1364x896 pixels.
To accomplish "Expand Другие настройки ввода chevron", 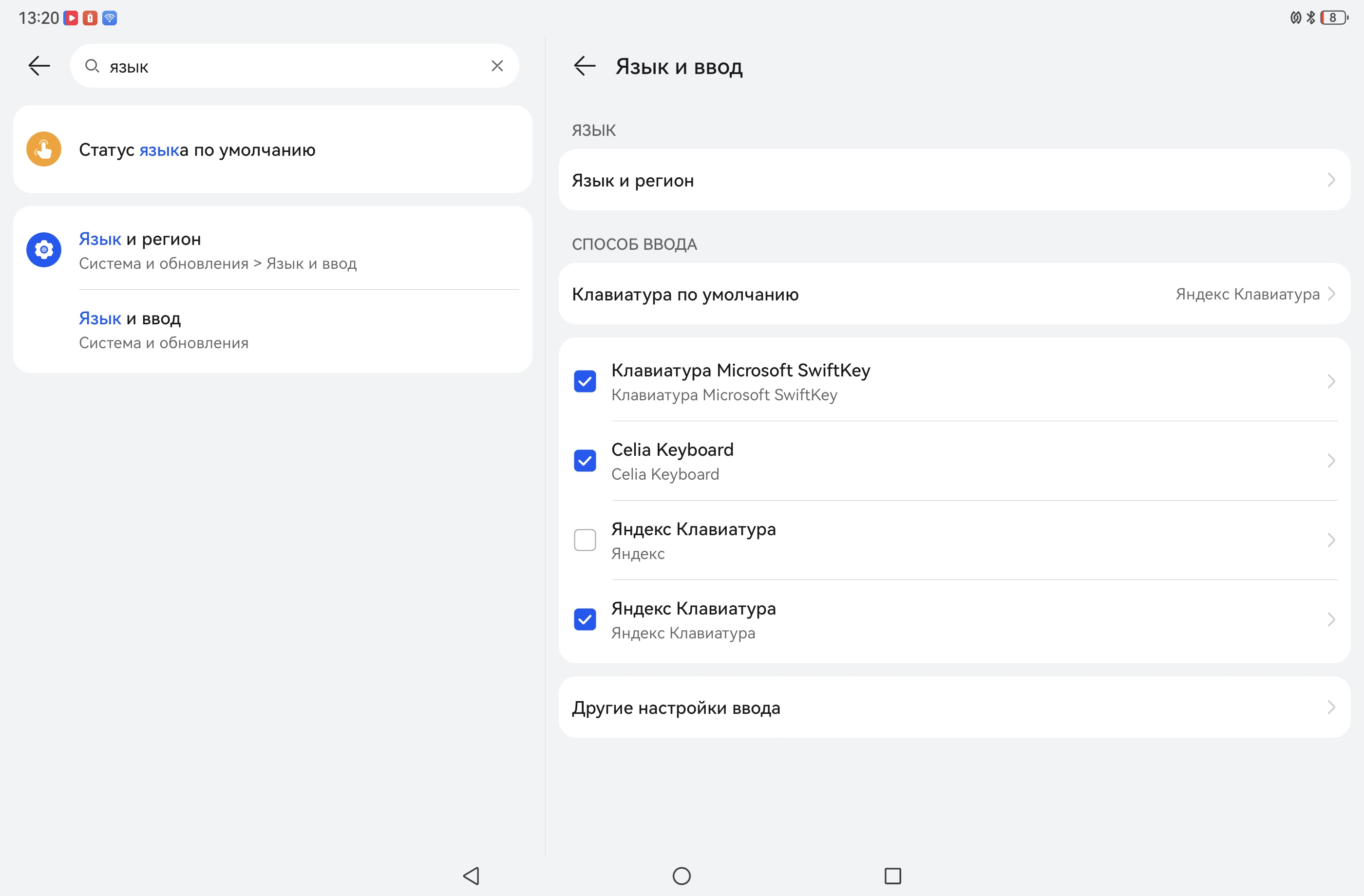I will (x=1331, y=708).
